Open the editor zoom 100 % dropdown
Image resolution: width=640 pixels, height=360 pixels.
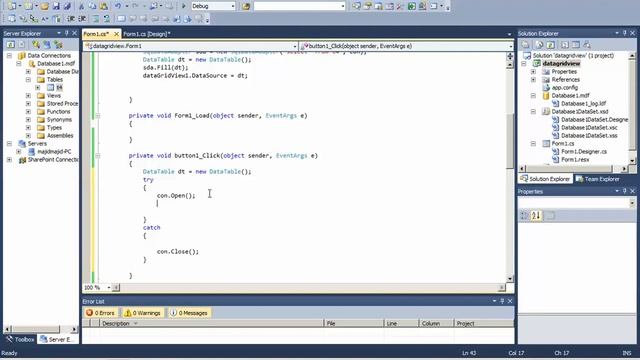[x=109, y=288]
